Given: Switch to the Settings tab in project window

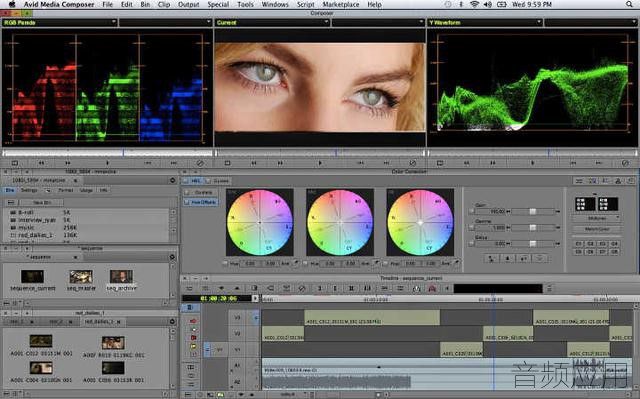Looking at the screenshot, I should (x=29, y=190).
